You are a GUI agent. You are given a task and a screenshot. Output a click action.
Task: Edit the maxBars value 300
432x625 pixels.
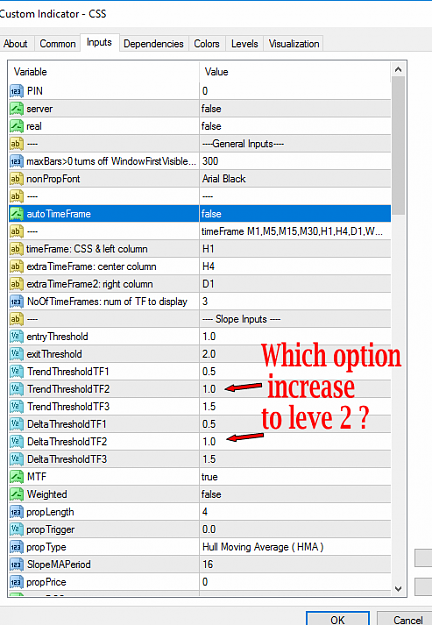(x=295, y=161)
